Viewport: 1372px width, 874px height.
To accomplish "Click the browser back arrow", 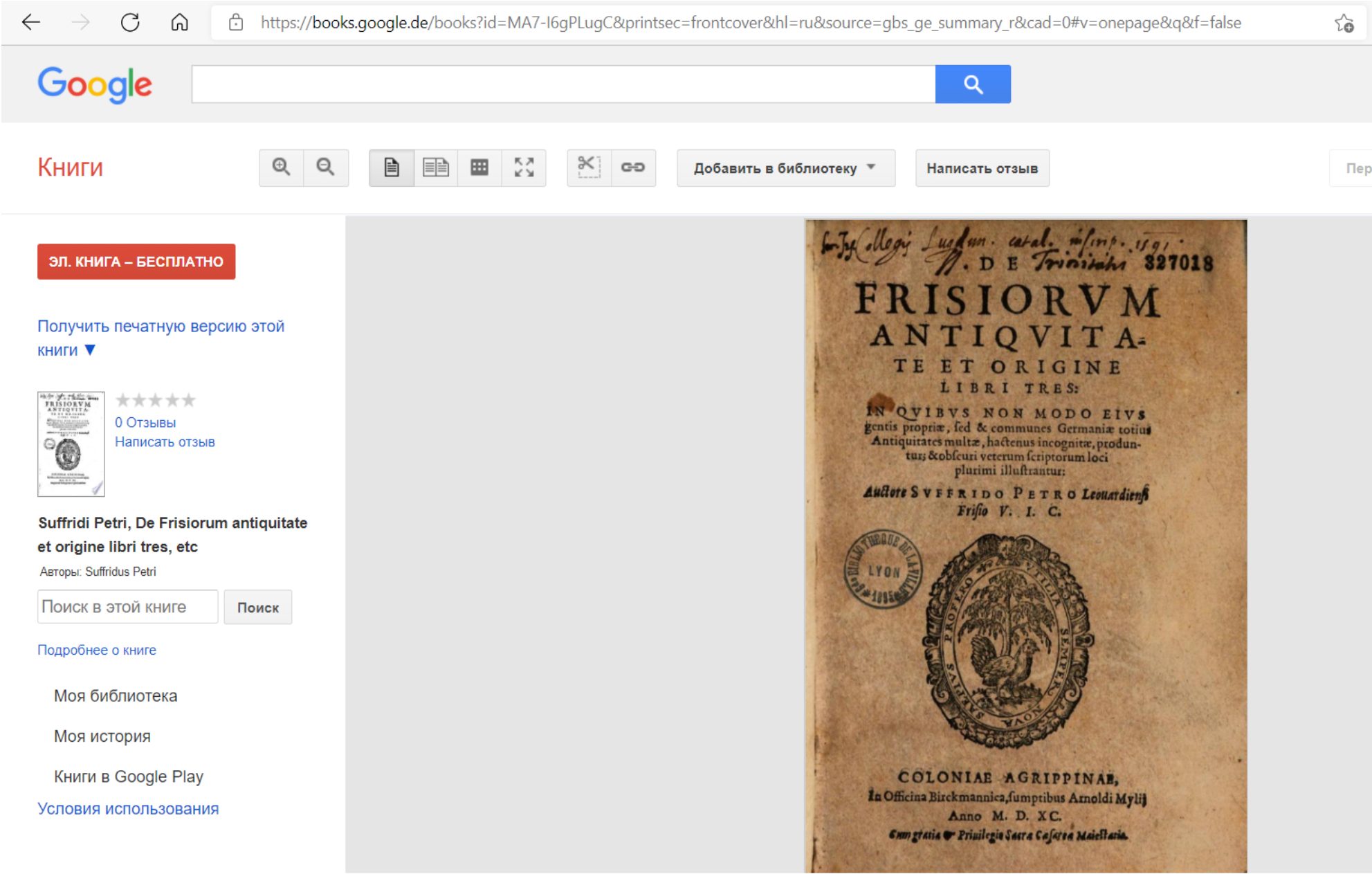I will (31, 23).
